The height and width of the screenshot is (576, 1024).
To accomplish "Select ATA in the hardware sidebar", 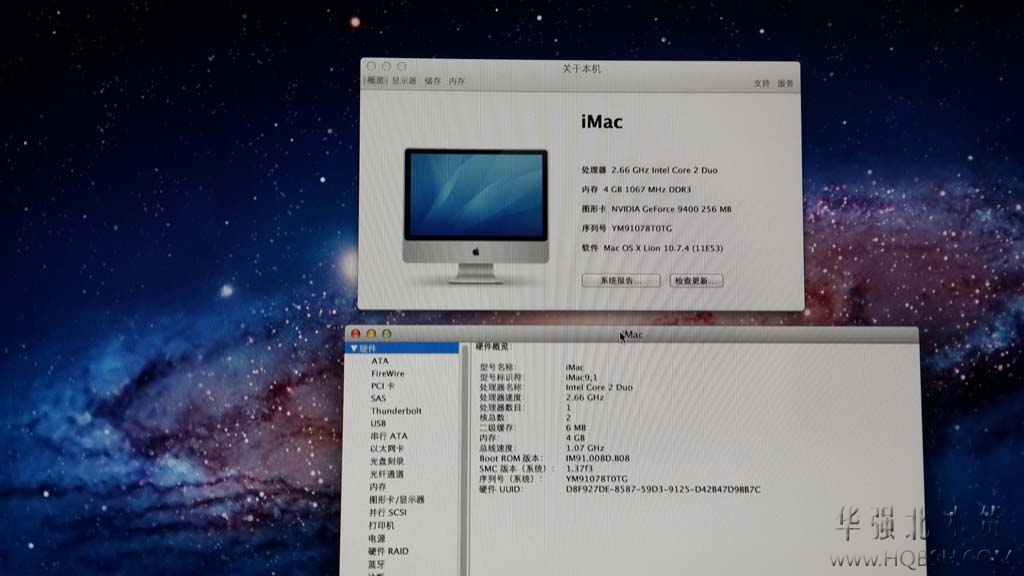I will tap(379, 360).
